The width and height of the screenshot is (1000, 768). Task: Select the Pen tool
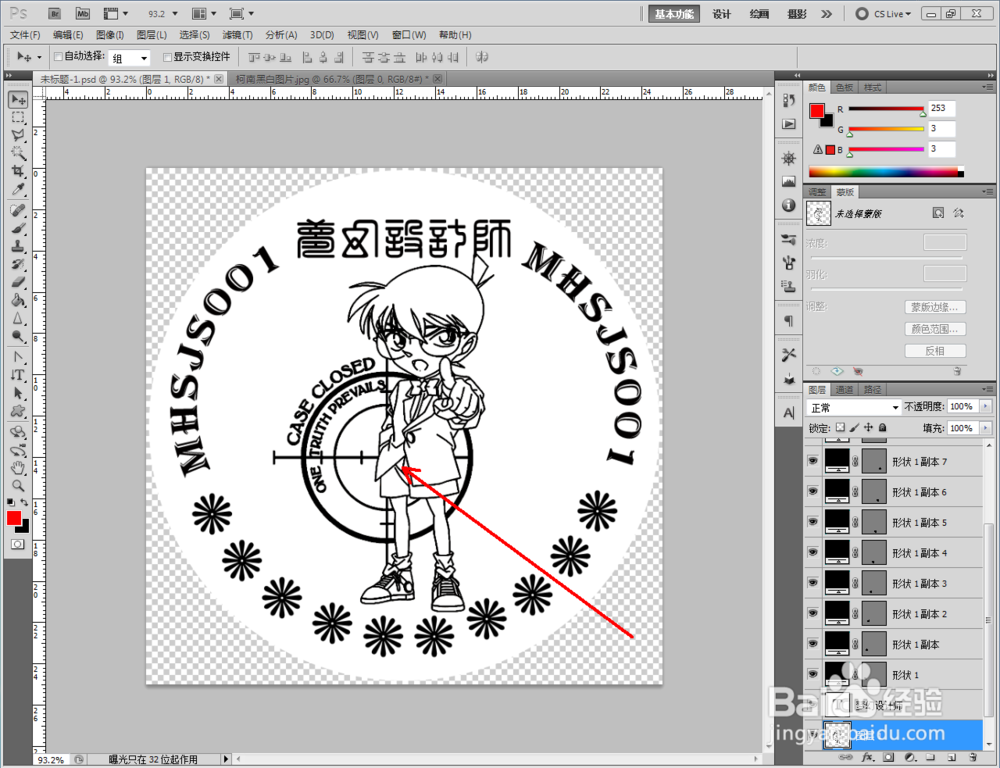tap(18, 357)
